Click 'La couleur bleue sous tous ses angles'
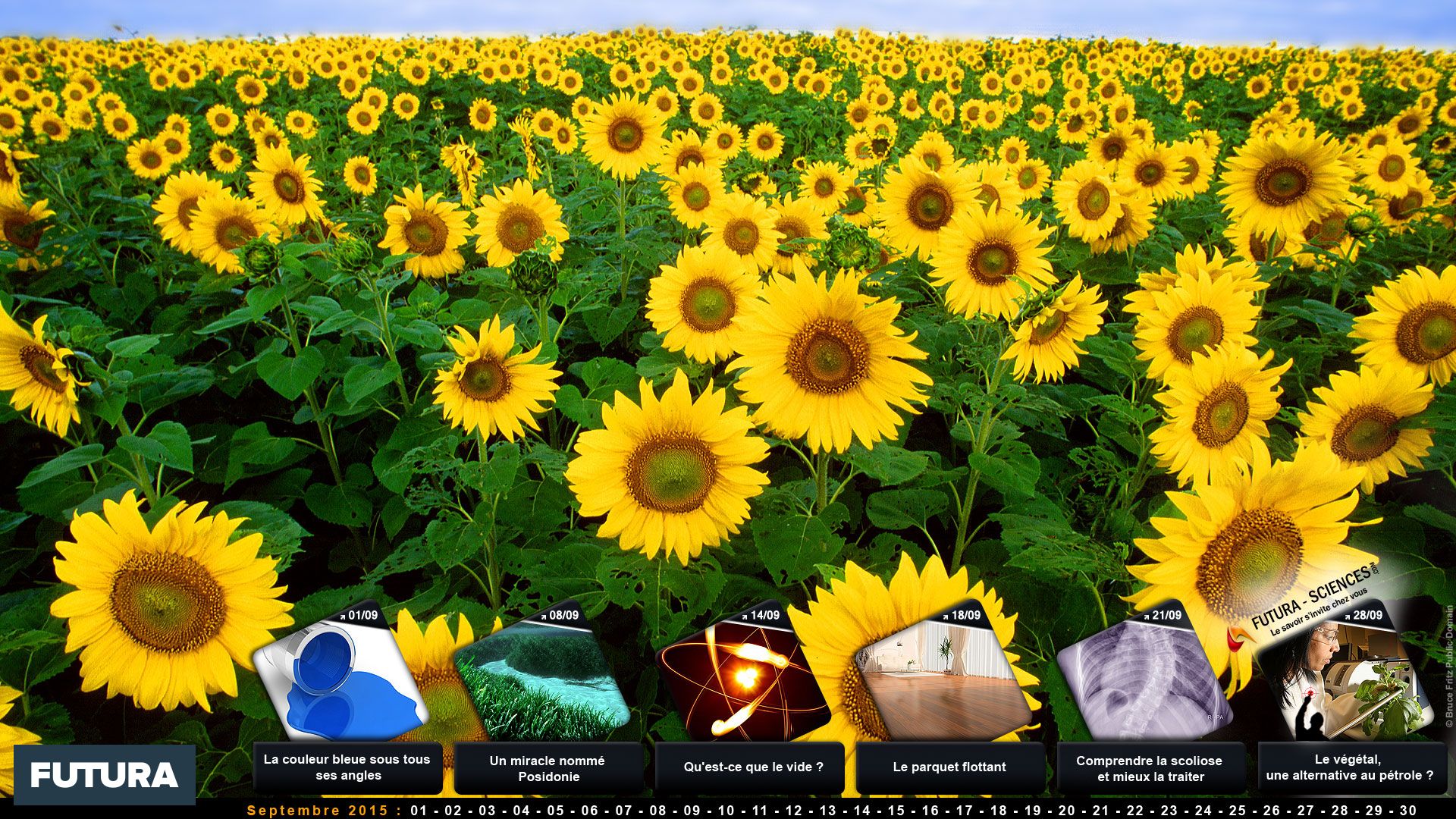Viewport: 1456px width, 819px height. [x=347, y=767]
